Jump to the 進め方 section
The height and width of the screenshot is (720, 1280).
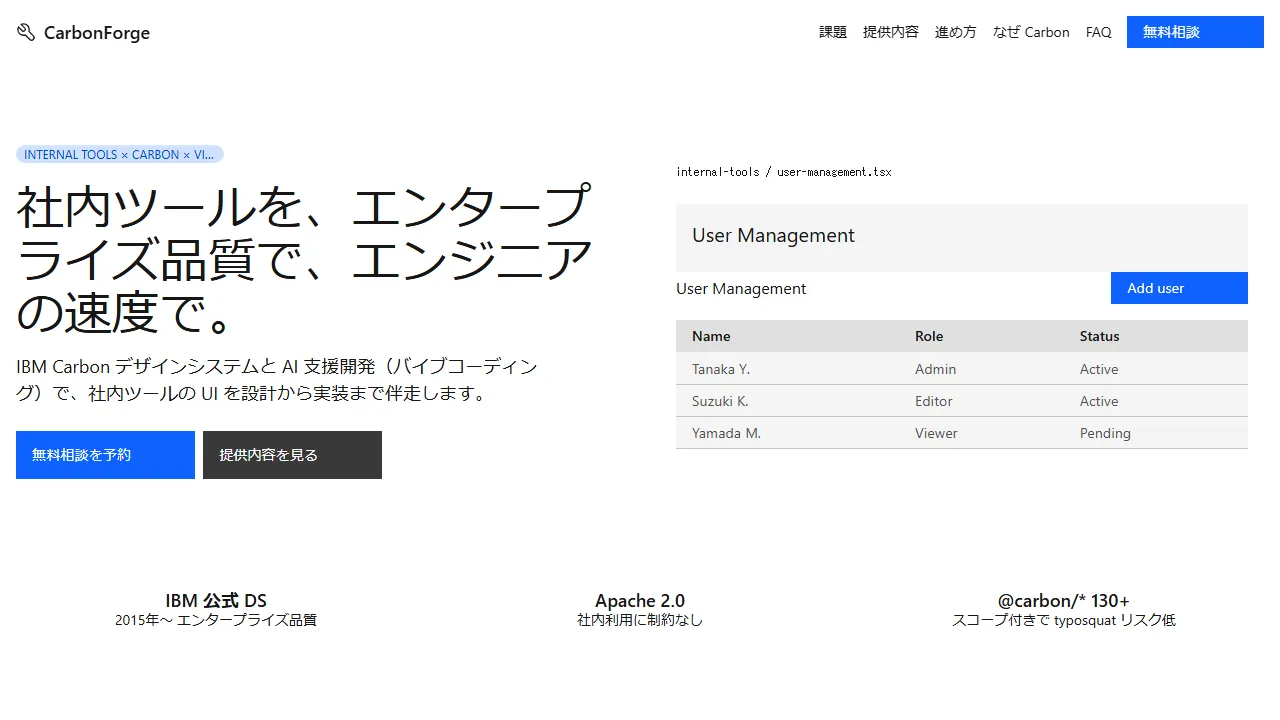tap(956, 32)
